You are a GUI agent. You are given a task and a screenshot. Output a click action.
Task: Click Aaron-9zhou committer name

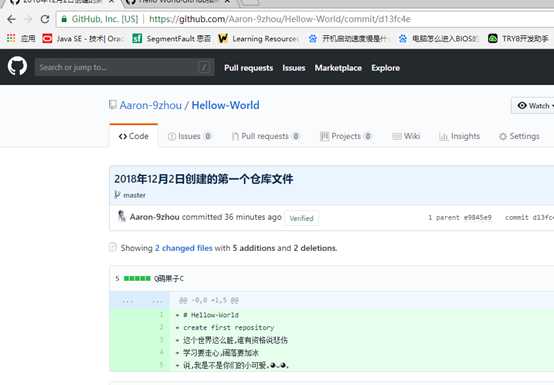154,217
